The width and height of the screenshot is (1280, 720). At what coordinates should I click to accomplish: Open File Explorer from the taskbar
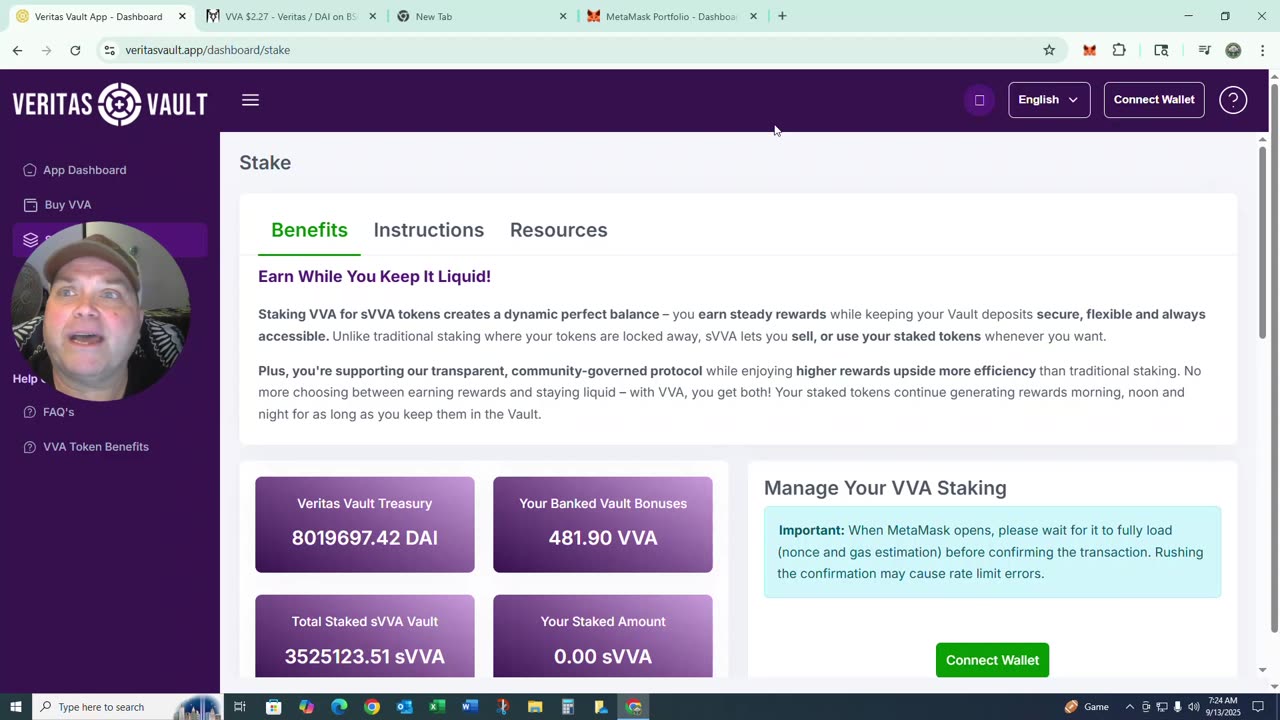[x=535, y=707]
